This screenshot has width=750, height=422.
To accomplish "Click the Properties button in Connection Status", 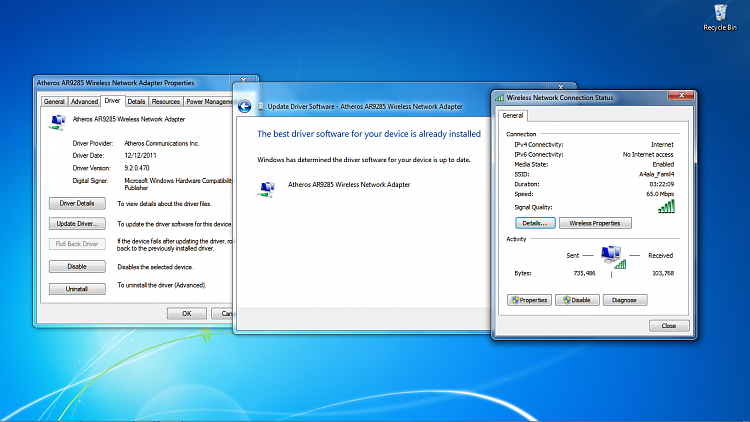I will [x=529, y=300].
